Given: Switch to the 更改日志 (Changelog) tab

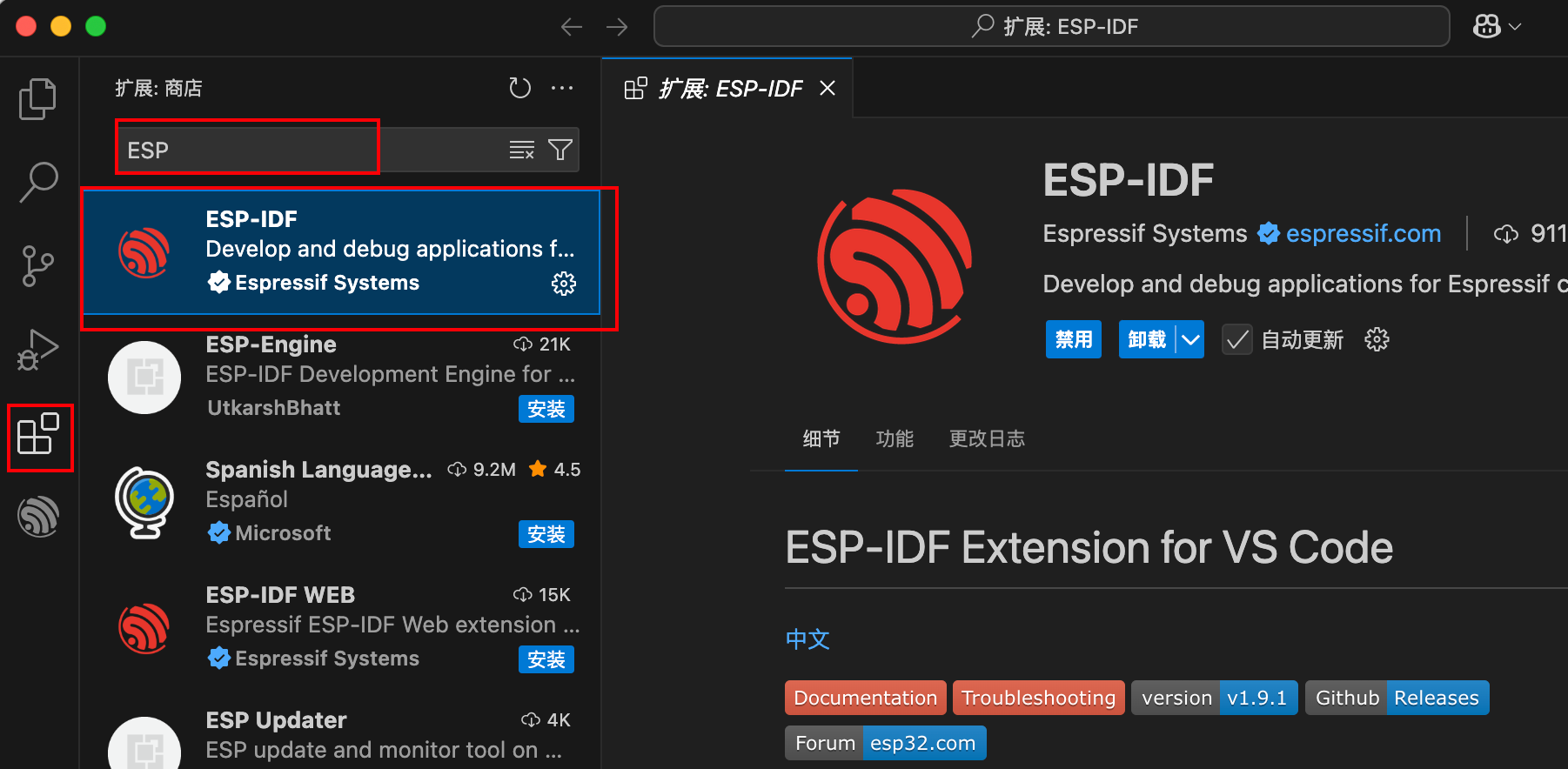Looking at the screenshot, I should click(x=987, y=438).
